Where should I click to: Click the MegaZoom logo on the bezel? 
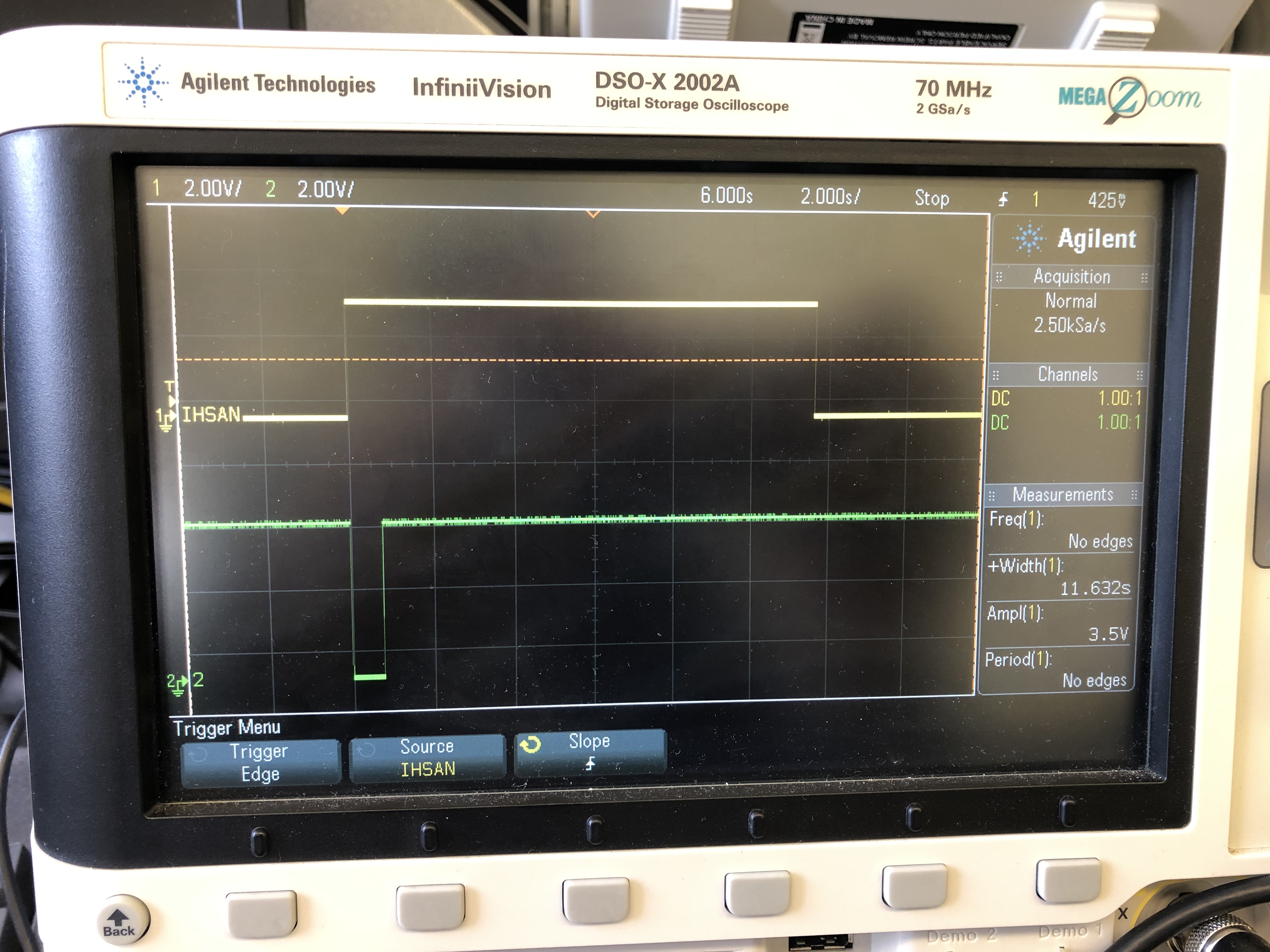1129,100
